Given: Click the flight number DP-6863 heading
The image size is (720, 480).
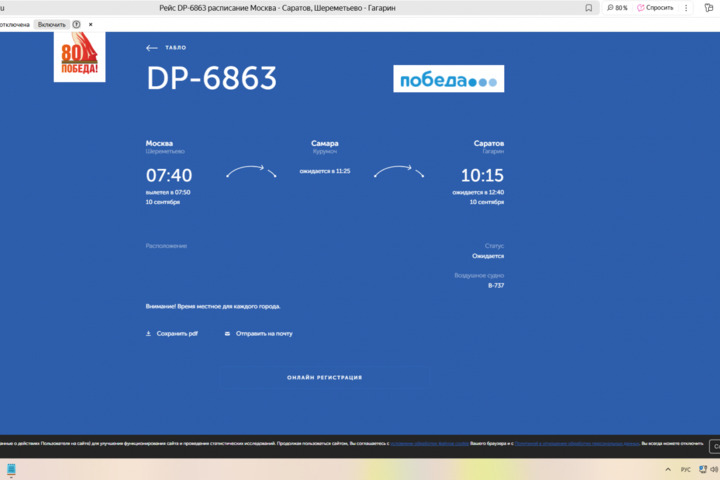Looking at the screenshot, I should pos(212,78).
